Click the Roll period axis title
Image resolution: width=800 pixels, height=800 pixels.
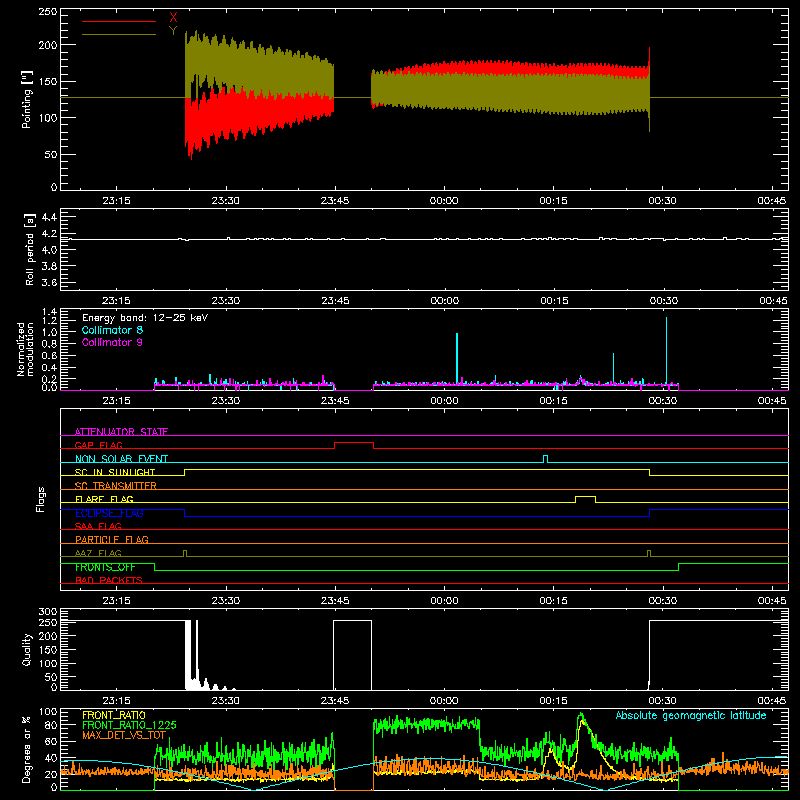[x=30, y=249]
